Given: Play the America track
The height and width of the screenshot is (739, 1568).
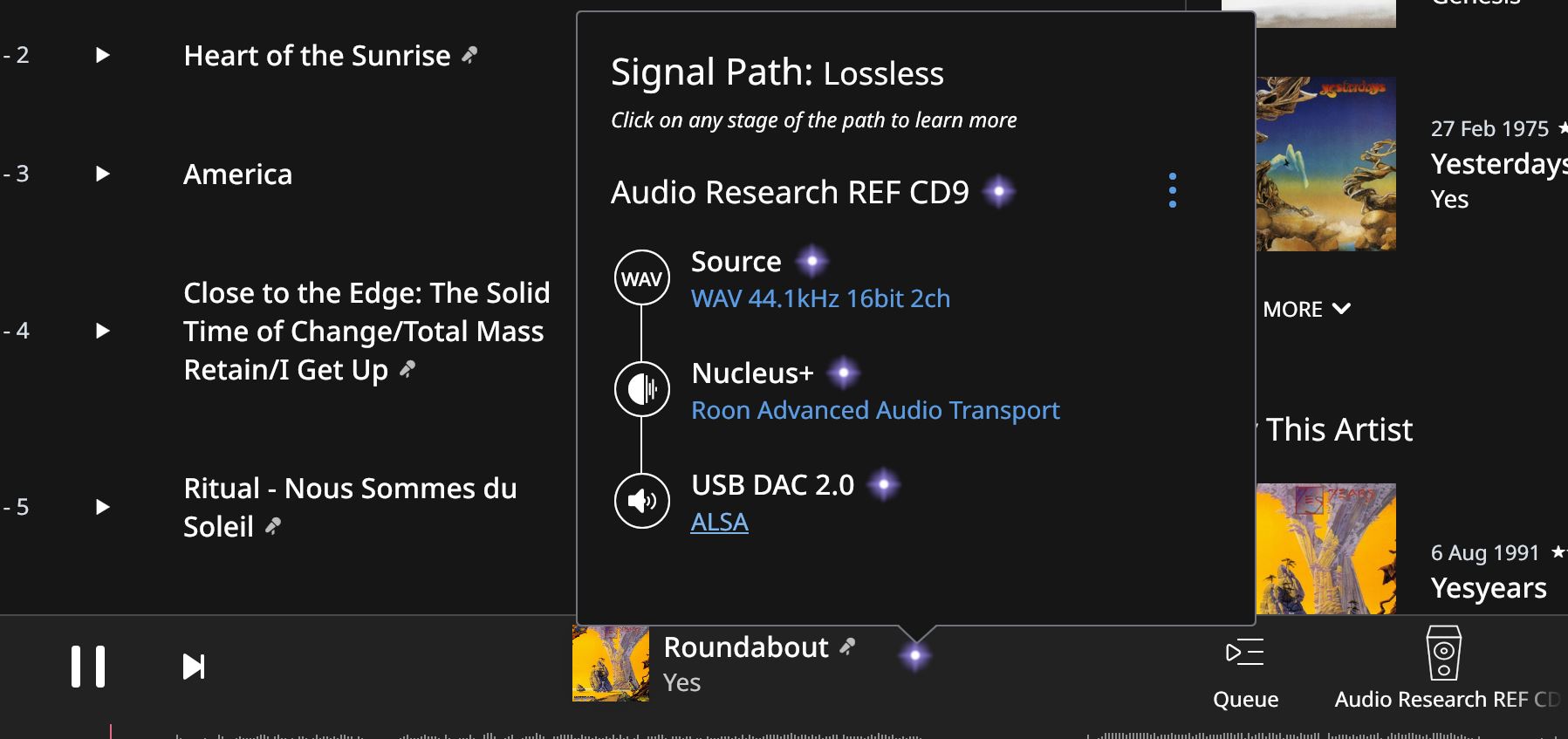Looking at the screenshot, I should [x=103, y=174].
